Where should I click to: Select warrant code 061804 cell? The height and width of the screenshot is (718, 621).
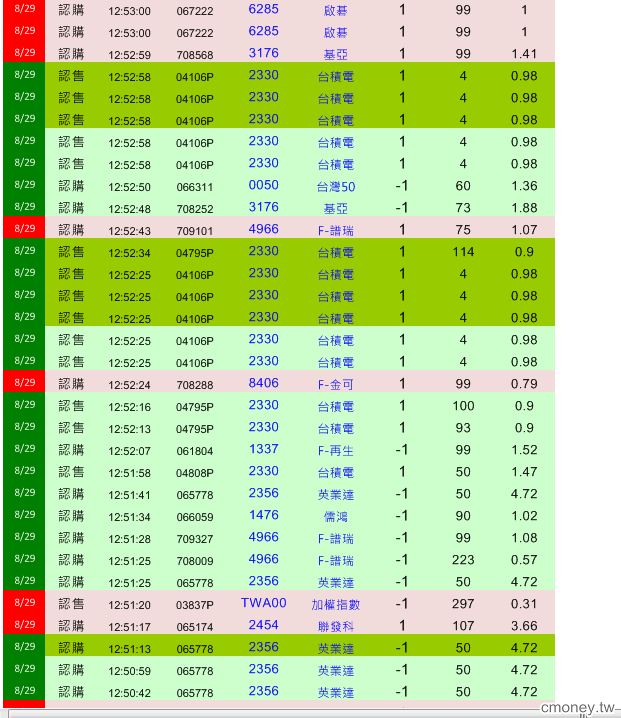[x=195, y=451]
